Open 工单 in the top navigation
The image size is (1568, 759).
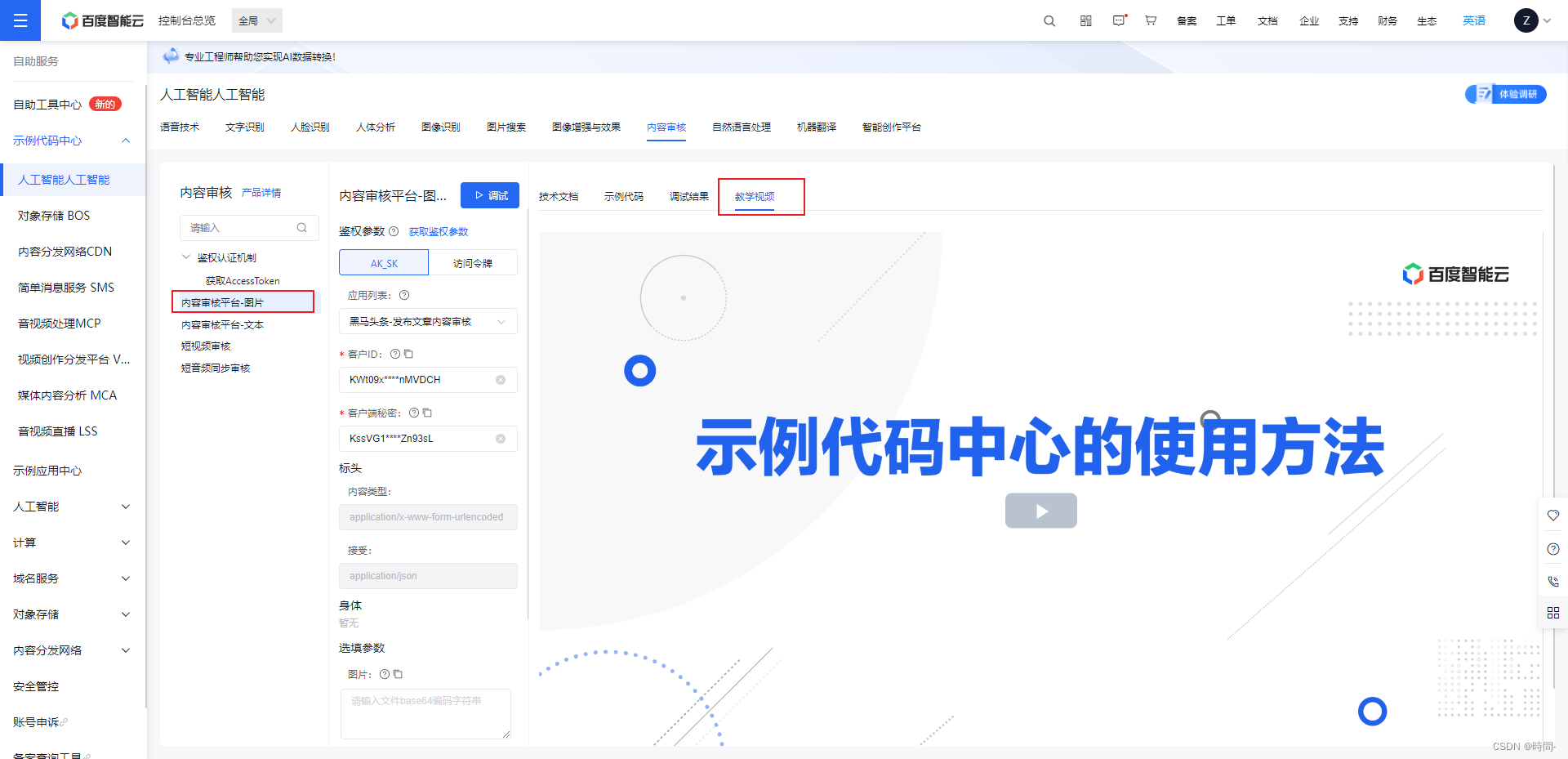(1226, 21)
